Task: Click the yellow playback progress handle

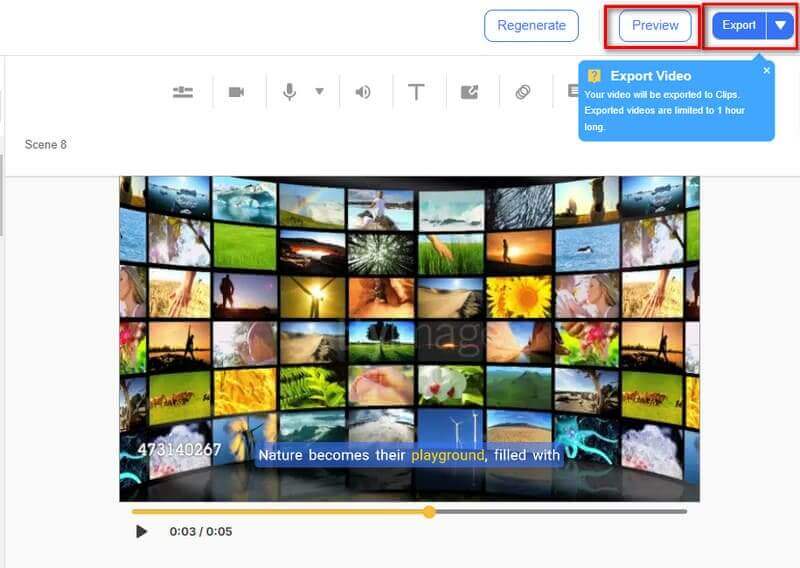Action: pos(429,511)
